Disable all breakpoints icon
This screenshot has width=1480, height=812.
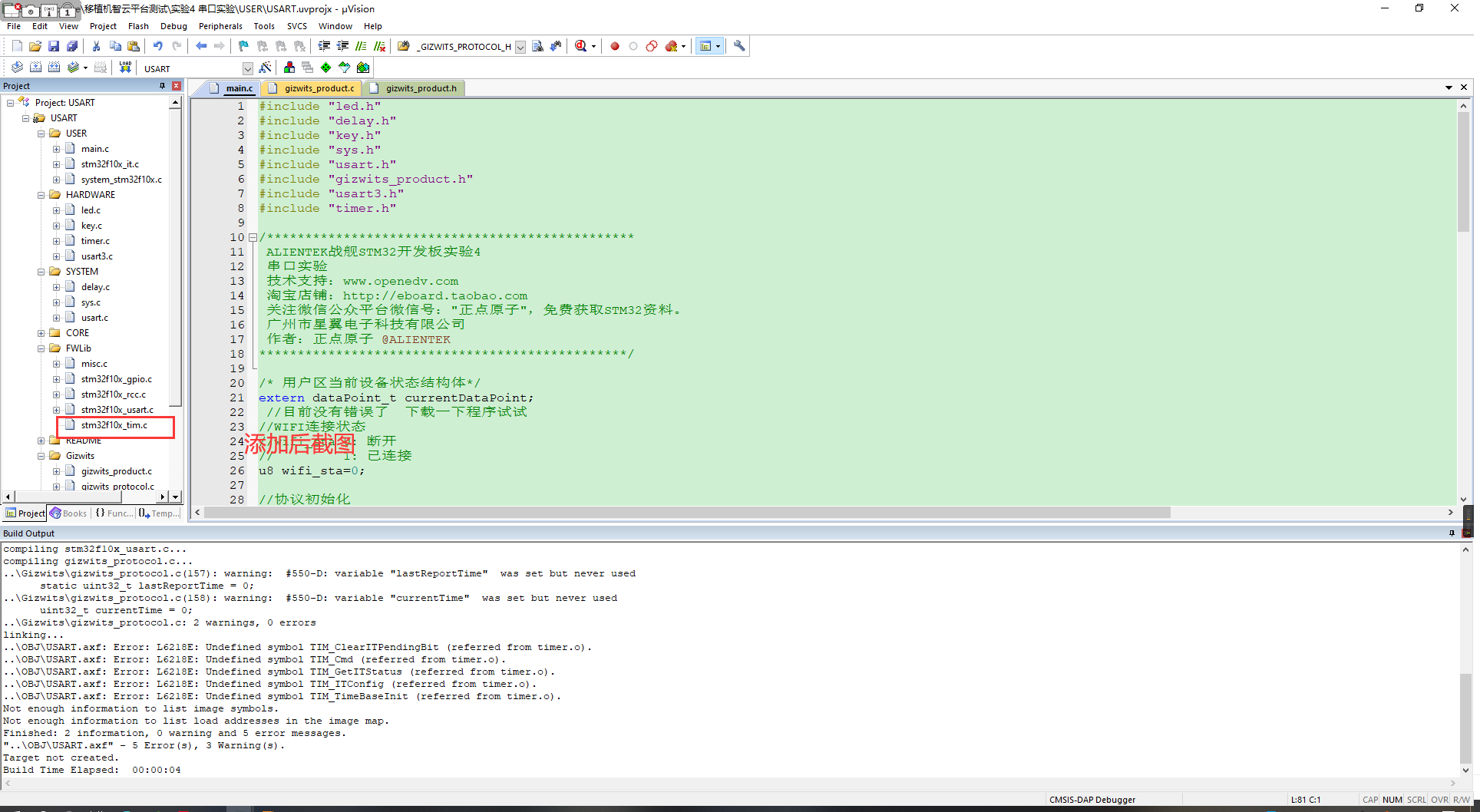pos(652,46)
